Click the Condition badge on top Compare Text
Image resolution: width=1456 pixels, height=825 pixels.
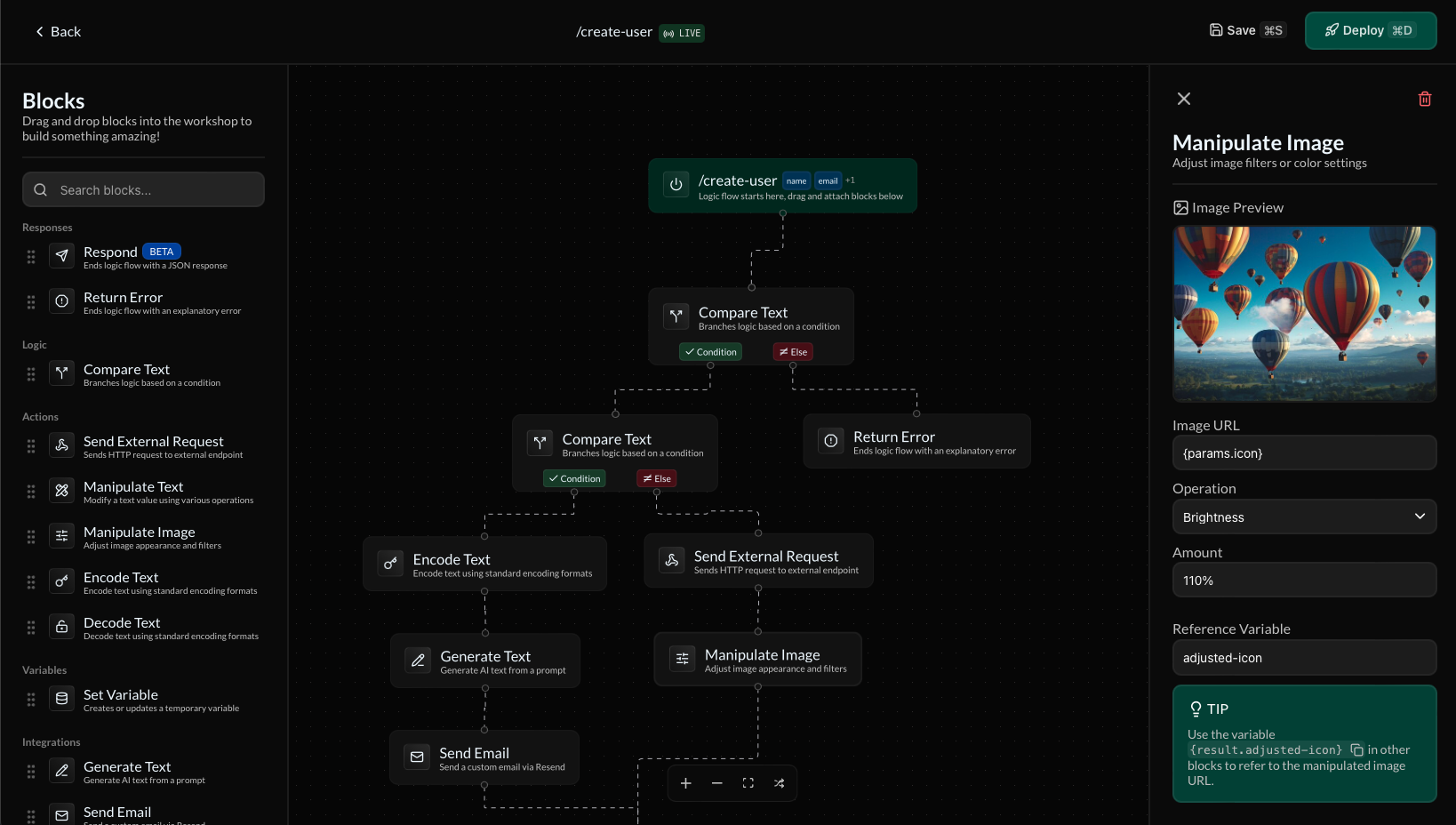click(x=710, y=352)
